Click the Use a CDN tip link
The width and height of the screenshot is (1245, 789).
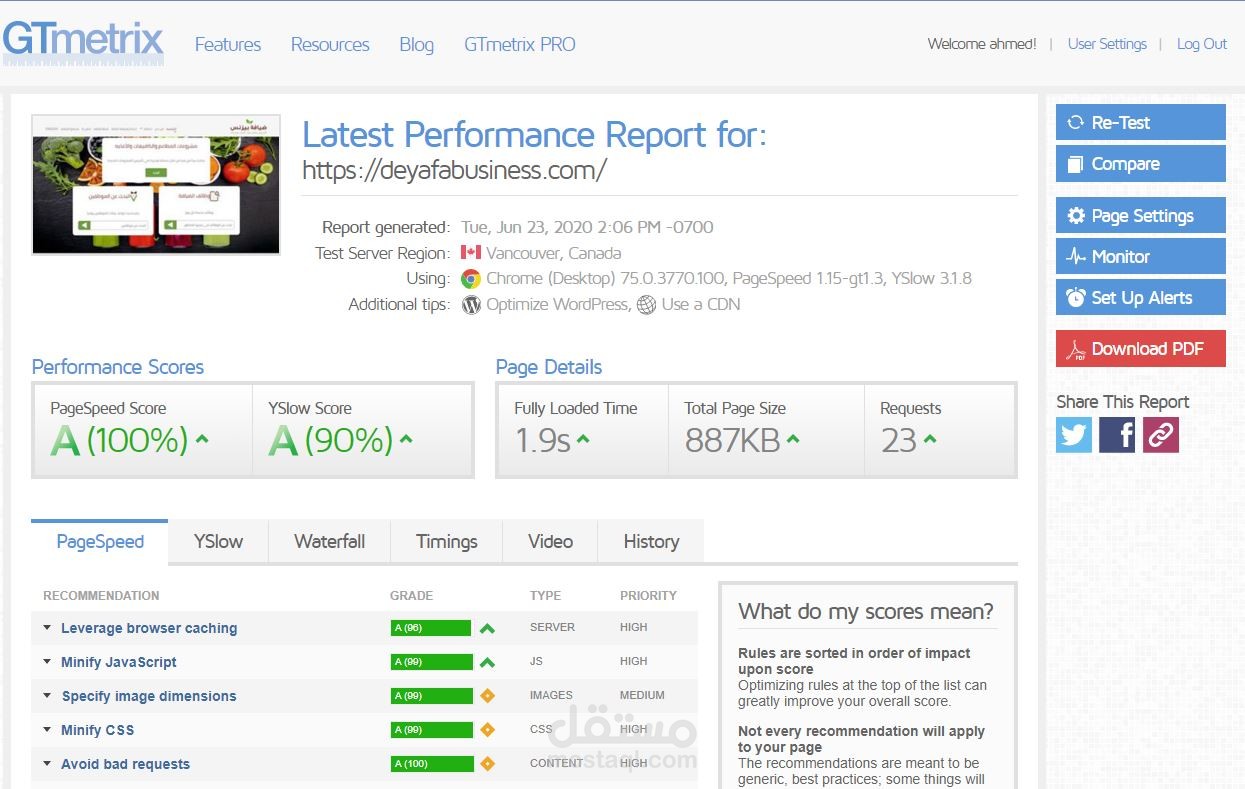pyautogui.click(x=701, y=305)
